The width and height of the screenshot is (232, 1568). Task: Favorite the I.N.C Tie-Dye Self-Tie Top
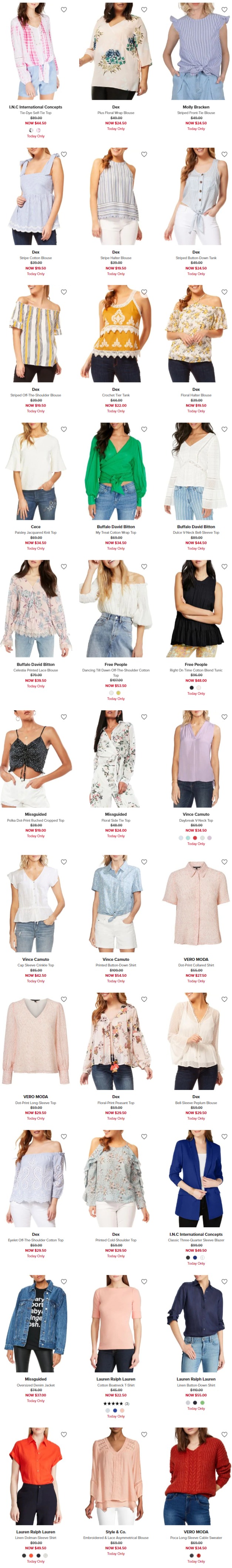coord(64,10)
